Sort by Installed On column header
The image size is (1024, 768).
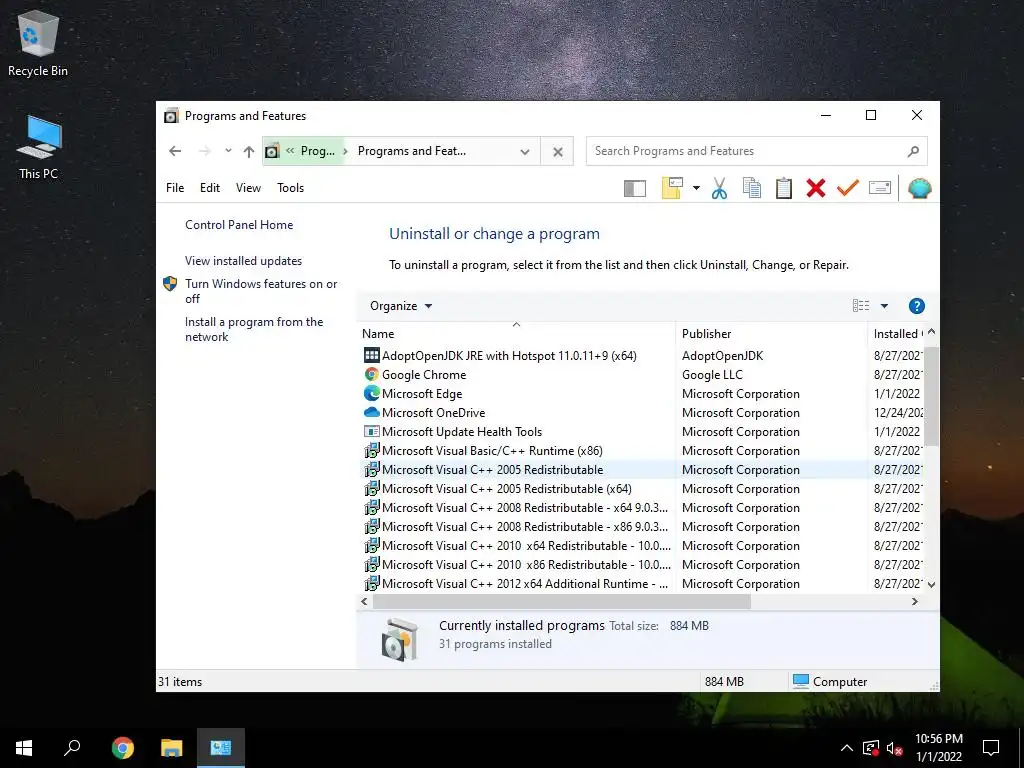[x=897, y=333]
